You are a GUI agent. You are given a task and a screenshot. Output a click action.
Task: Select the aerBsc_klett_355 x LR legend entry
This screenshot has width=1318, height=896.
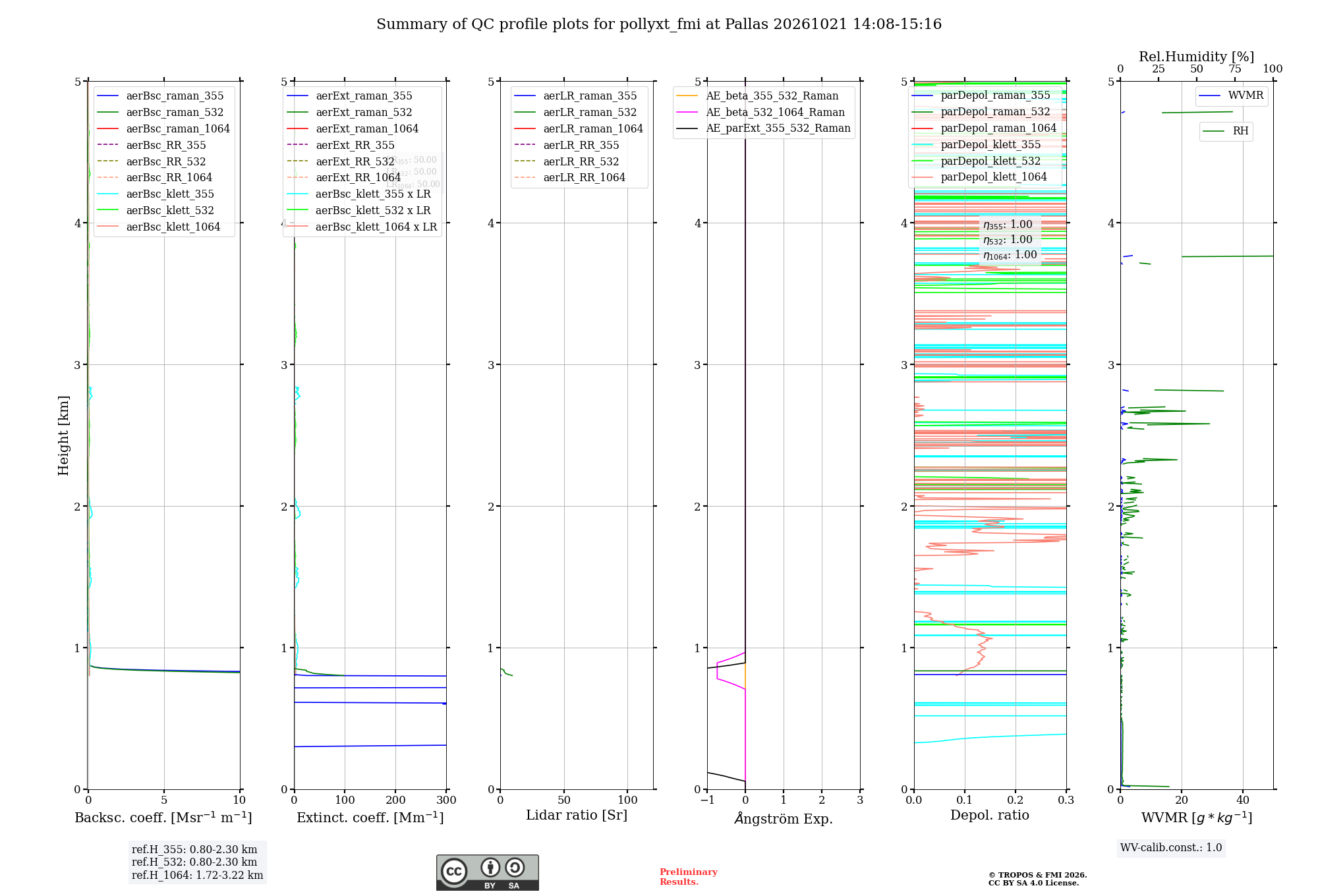pyautogui.click(x=358, y=194)
